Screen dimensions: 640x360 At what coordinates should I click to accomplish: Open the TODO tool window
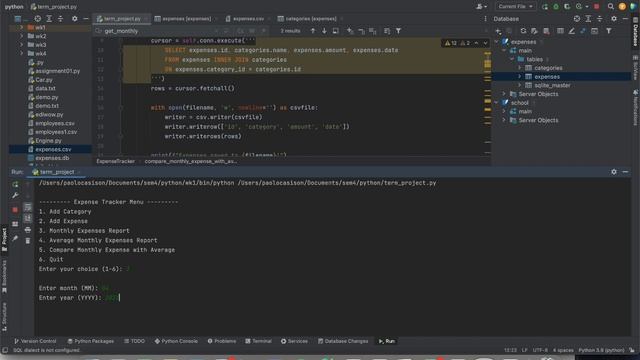coord(135,341)
